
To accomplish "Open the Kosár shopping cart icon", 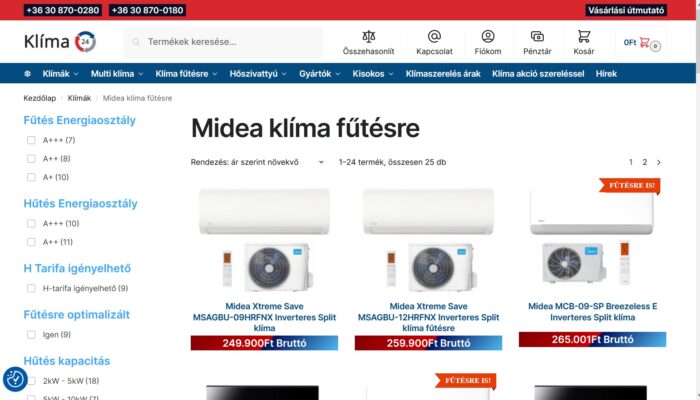I will point(583,37).
